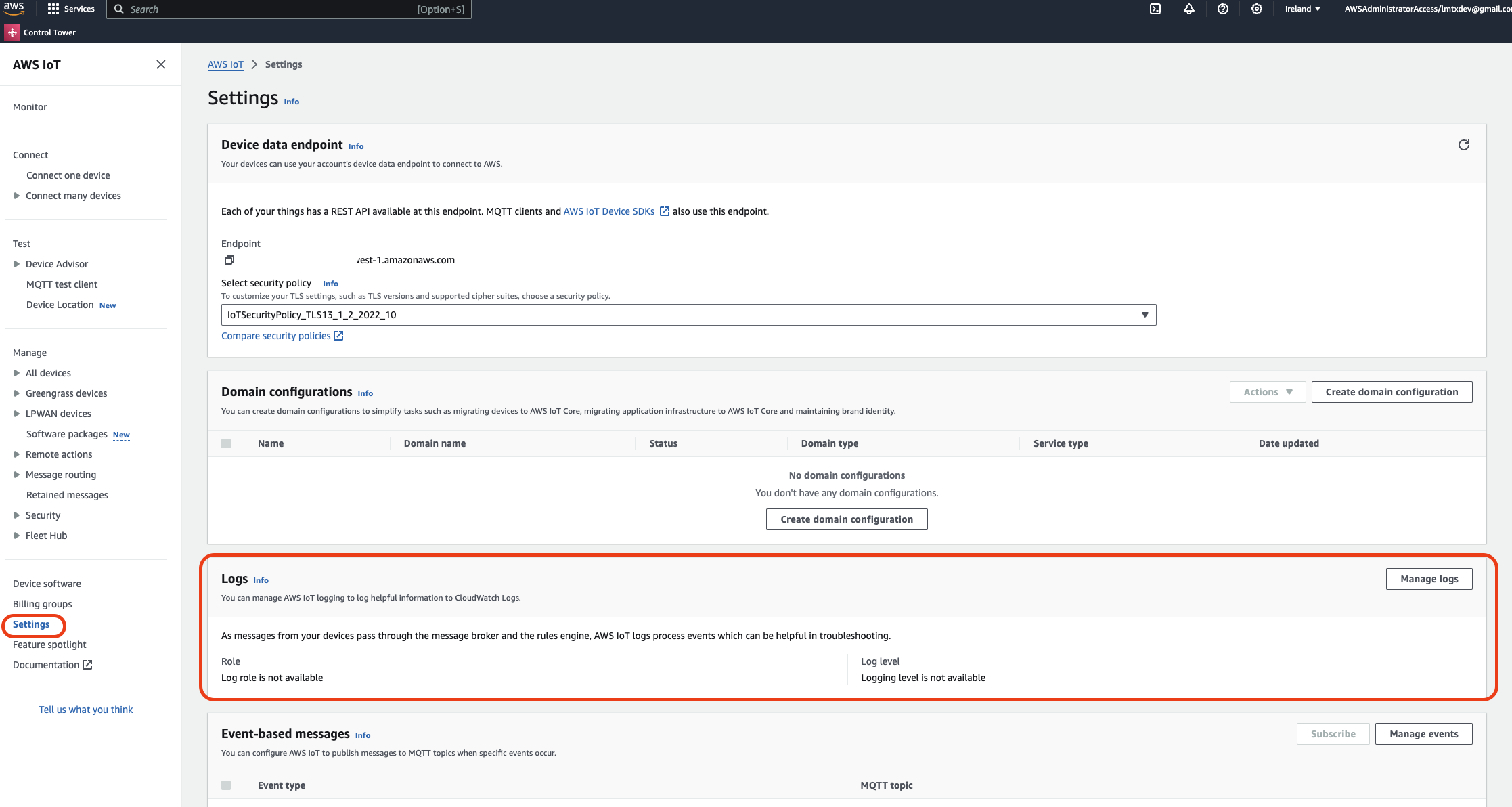Viewport: 1512px width, 807px height.
Task: Click the Control Tower shortcut icon
Action: [x=12, y=32]
